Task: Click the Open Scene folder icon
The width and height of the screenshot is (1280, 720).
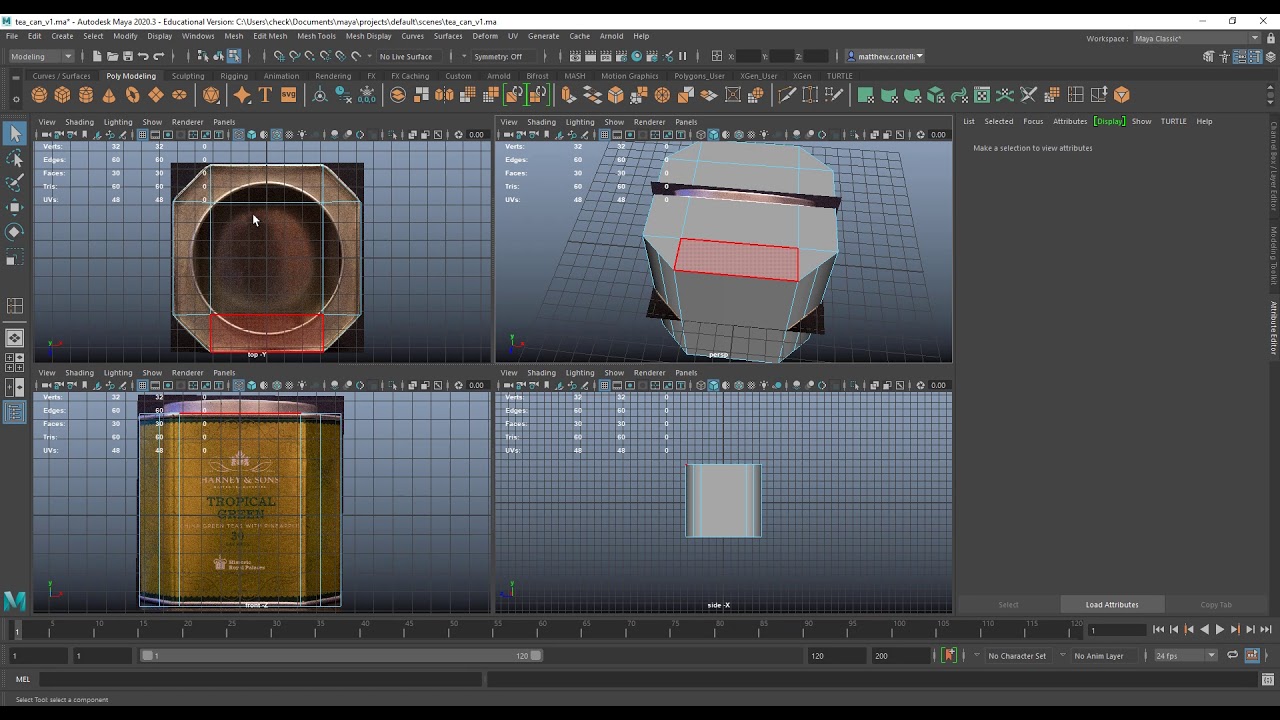Action: (113, 56)
